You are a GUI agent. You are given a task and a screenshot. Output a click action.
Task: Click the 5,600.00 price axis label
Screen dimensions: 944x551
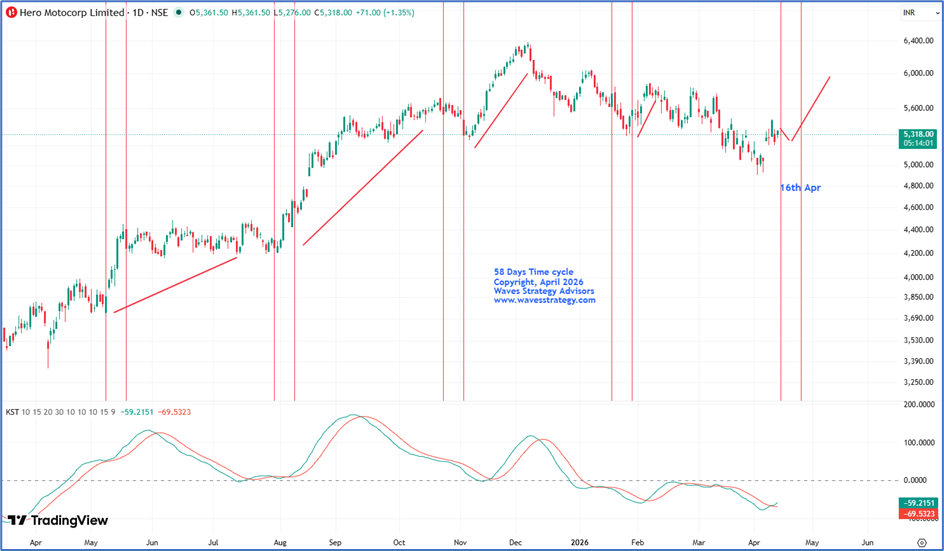(x=917, y=108)
